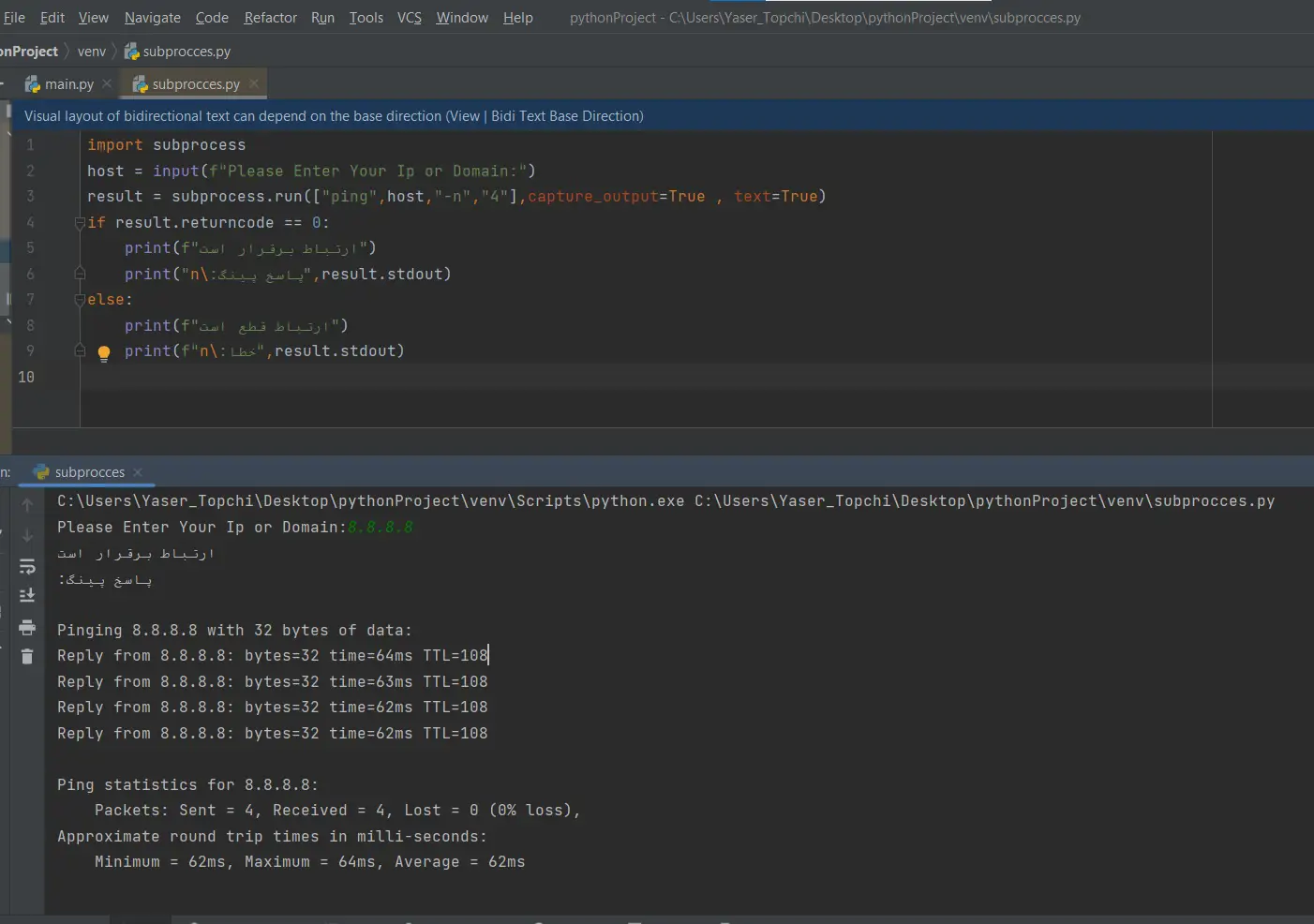Screen dimensions: 1314x924
Task: Click venv in the breadcrumb bar
Action: tap(92, 52)
